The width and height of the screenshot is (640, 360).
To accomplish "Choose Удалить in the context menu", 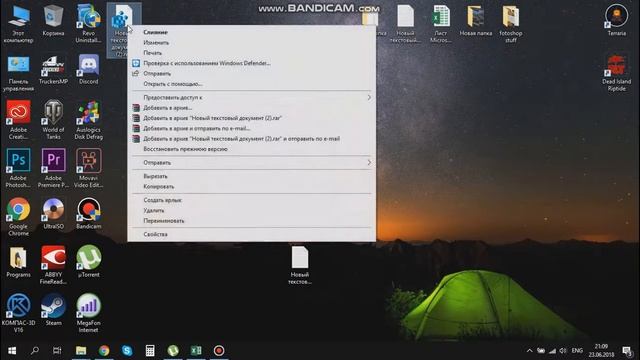I will coord(251,211).
